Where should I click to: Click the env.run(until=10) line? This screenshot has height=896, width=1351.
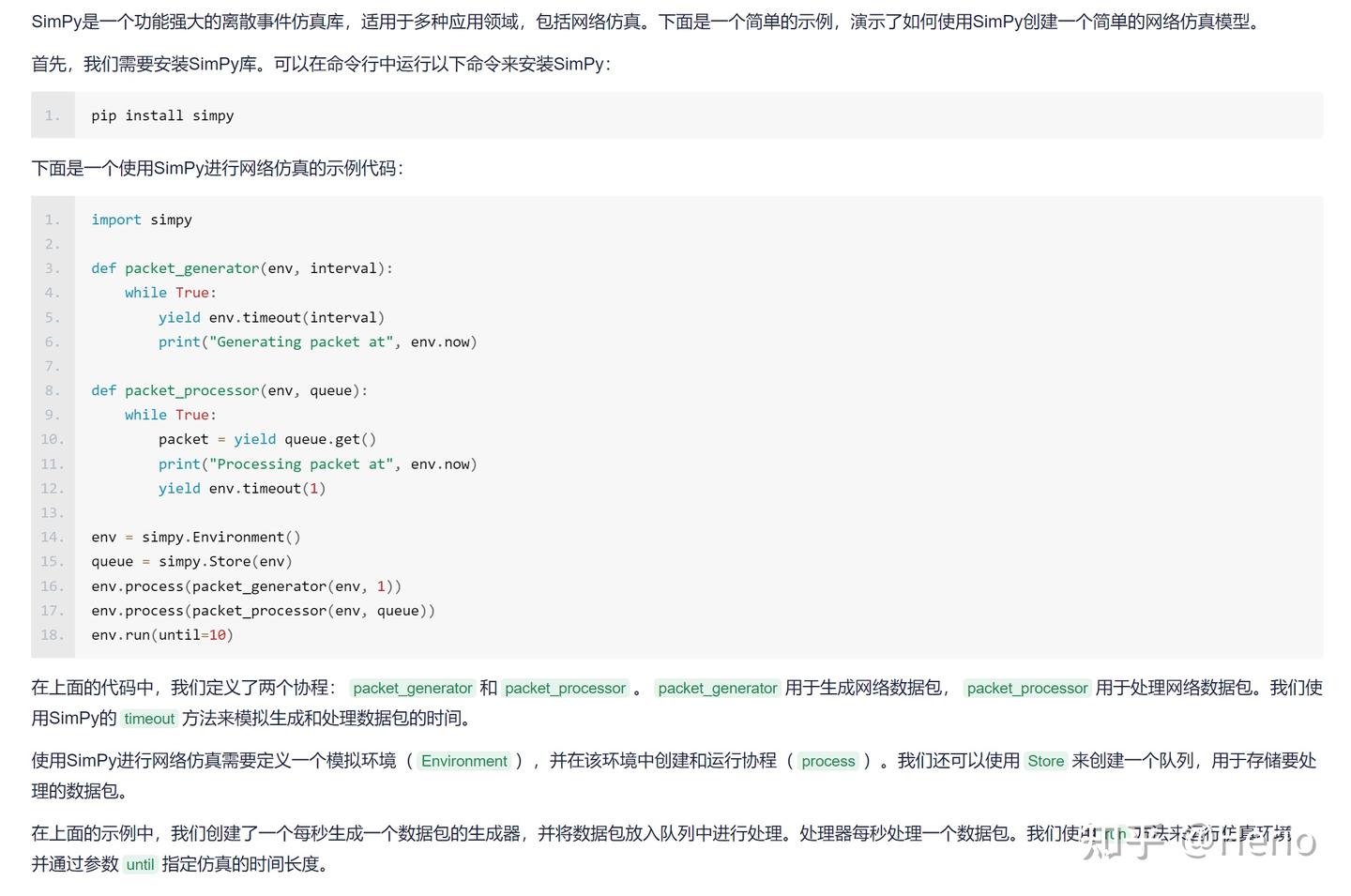(161, 634)
